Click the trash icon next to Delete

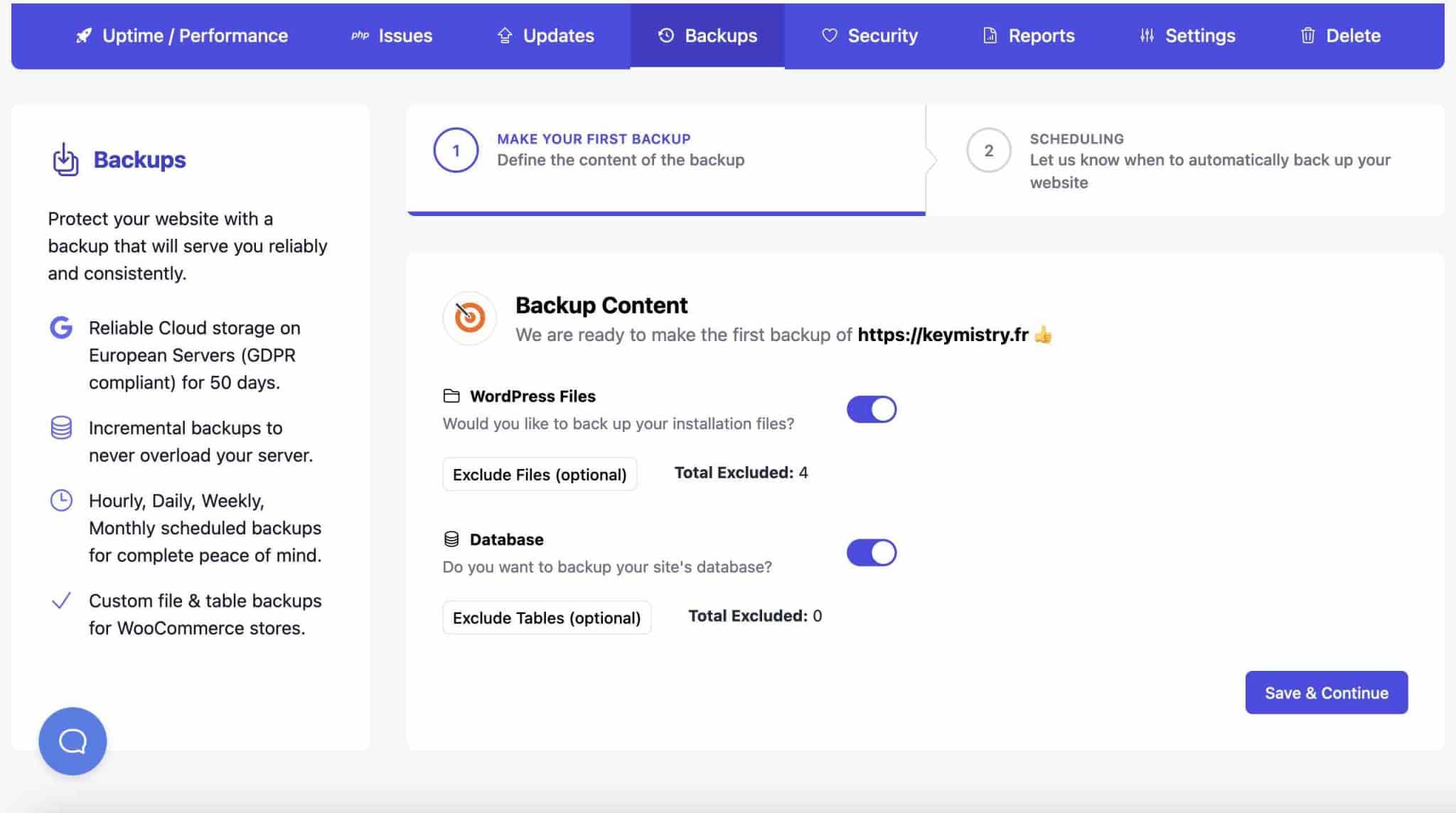click(1308, 36)
